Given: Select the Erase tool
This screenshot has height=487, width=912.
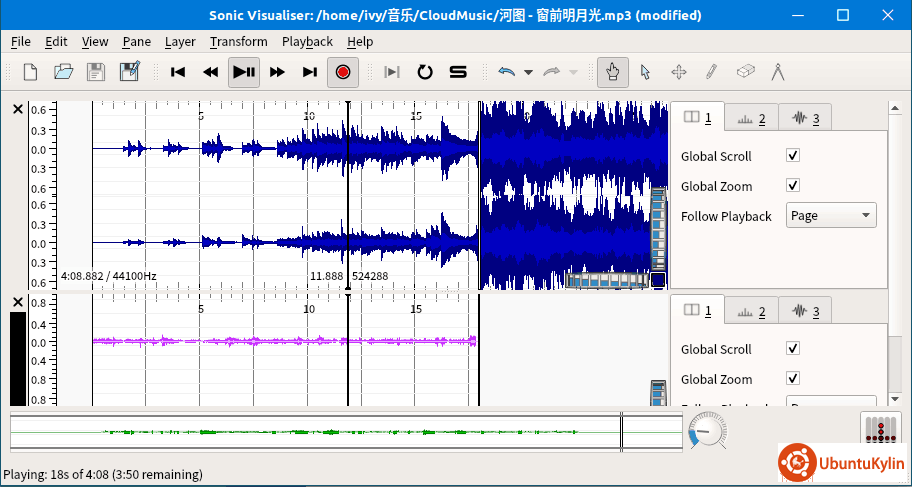Looking at the screenshot, I should point(745,72).
